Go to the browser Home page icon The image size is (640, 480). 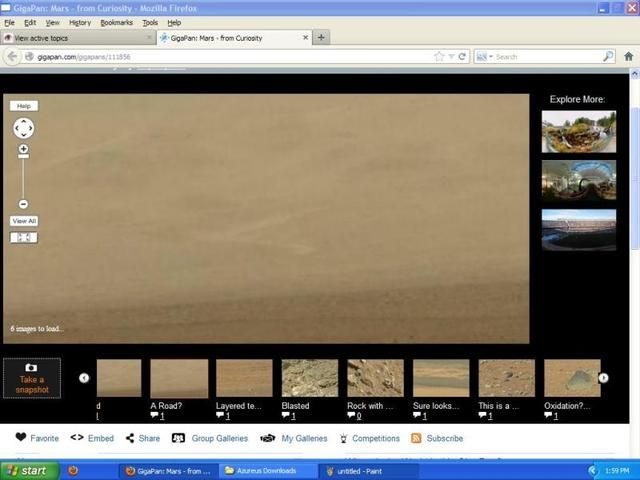[629, 56]
